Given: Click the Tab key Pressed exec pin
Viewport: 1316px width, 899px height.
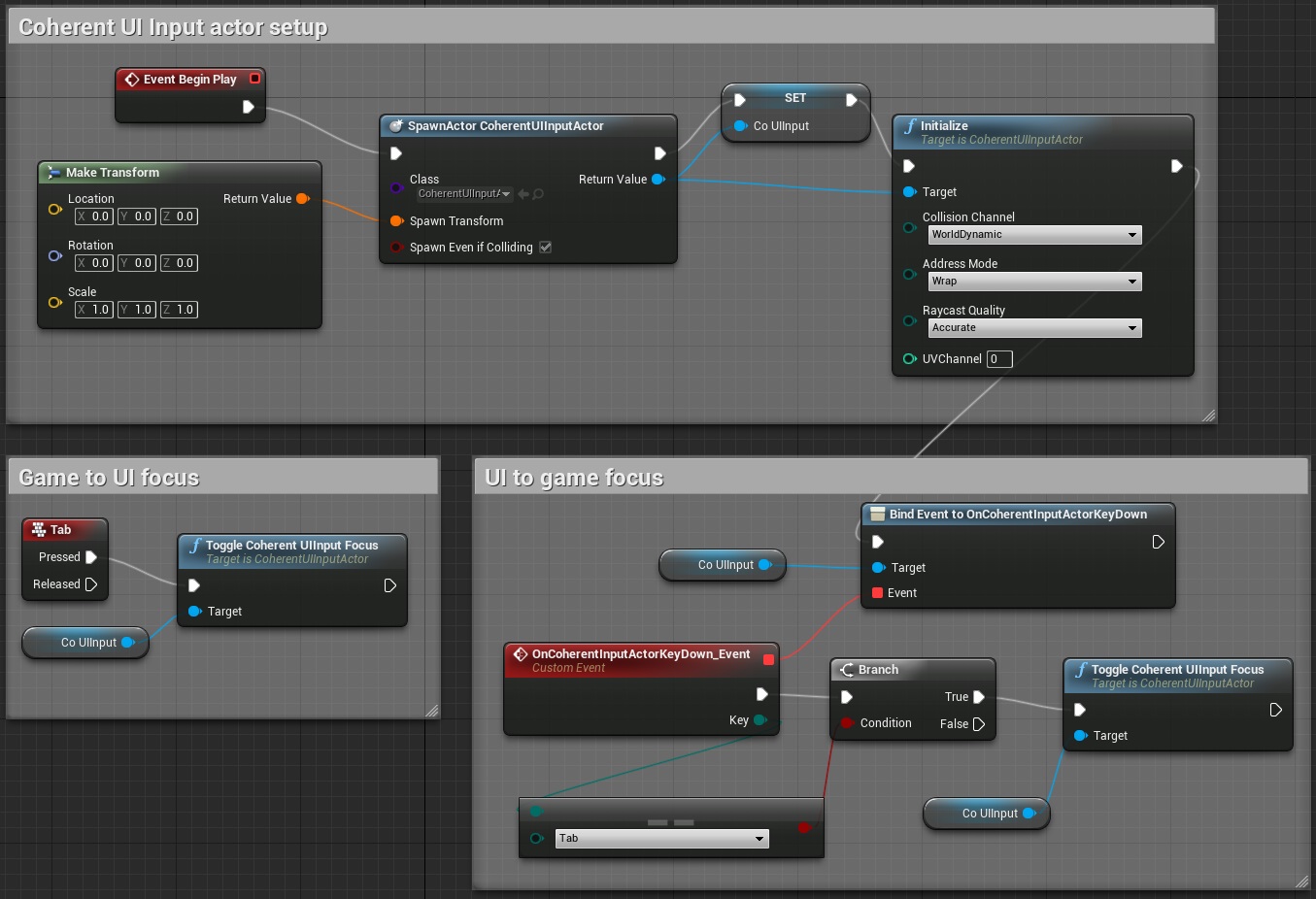Looking at the screenshot, I should pyautogui.click(x=91, y=557).
